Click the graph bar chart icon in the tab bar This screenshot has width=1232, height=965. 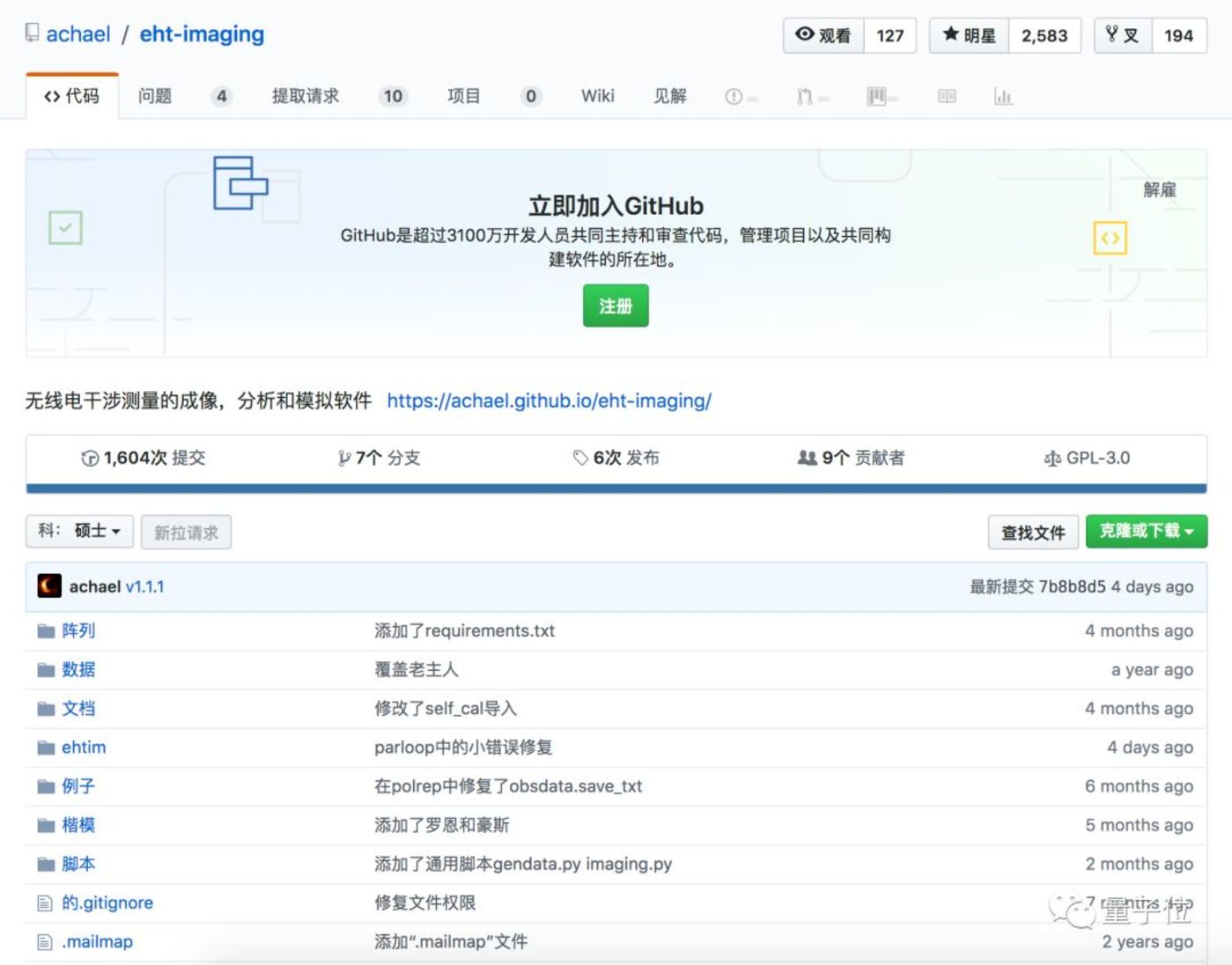coord(1003,97)
